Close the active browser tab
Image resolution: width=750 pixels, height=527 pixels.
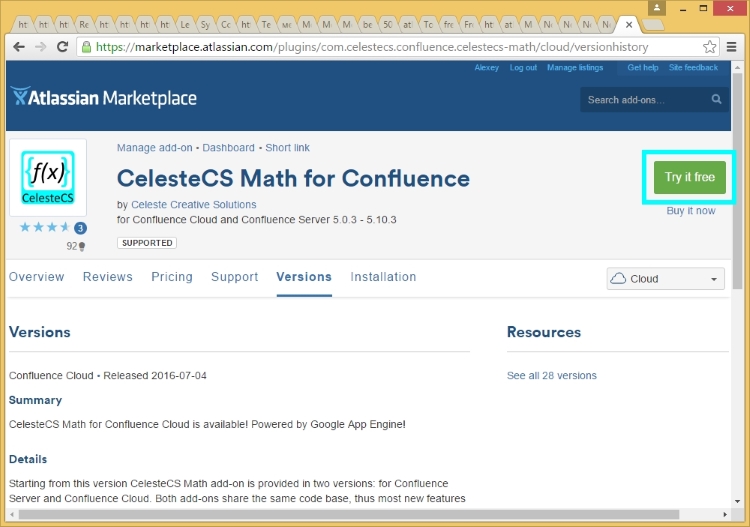(x=629, y=24)
